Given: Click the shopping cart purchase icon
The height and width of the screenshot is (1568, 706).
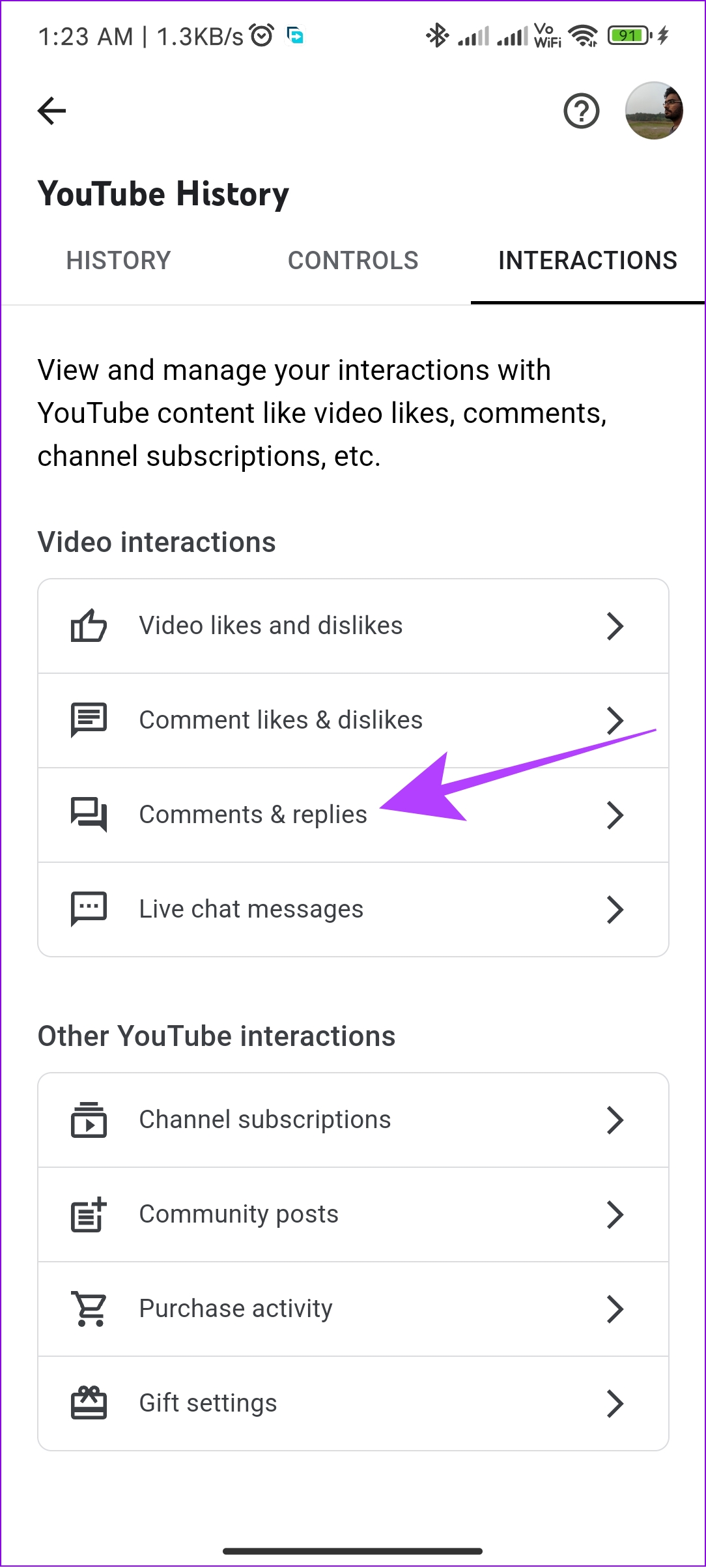Looking at the screenshot, I should tap(89, 1309).
